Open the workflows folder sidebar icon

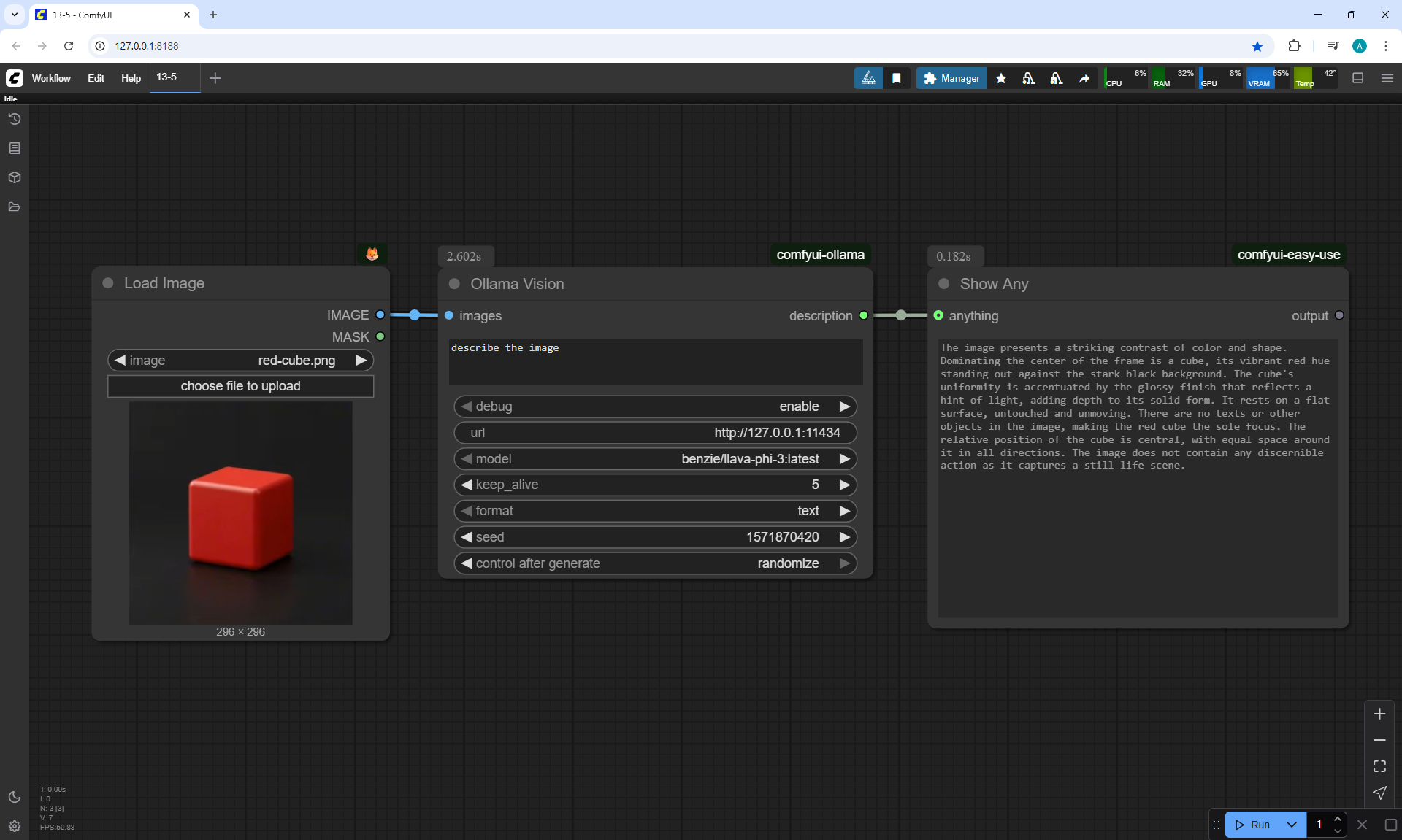click(x=15, y=207)
